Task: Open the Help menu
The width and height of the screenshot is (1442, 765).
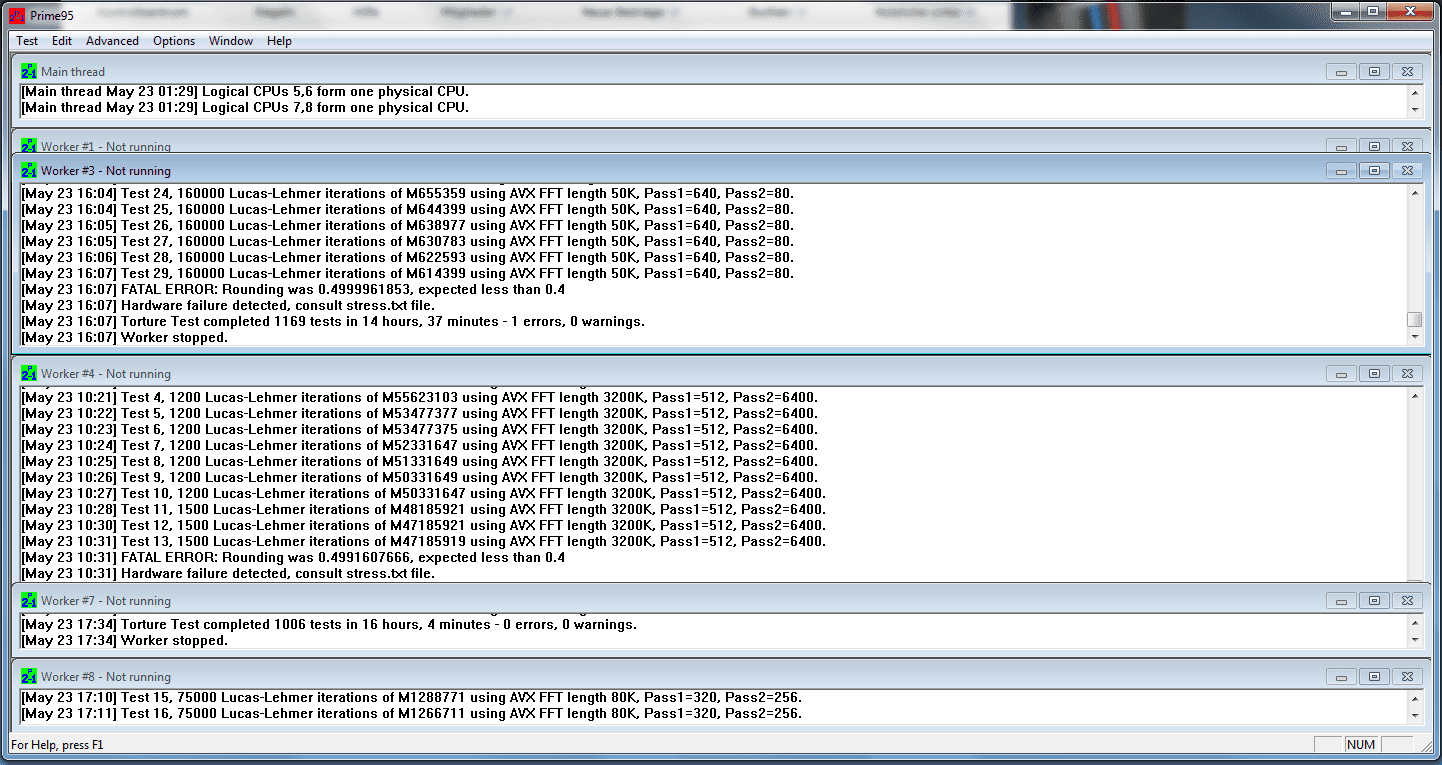Action: pos(279,41)
